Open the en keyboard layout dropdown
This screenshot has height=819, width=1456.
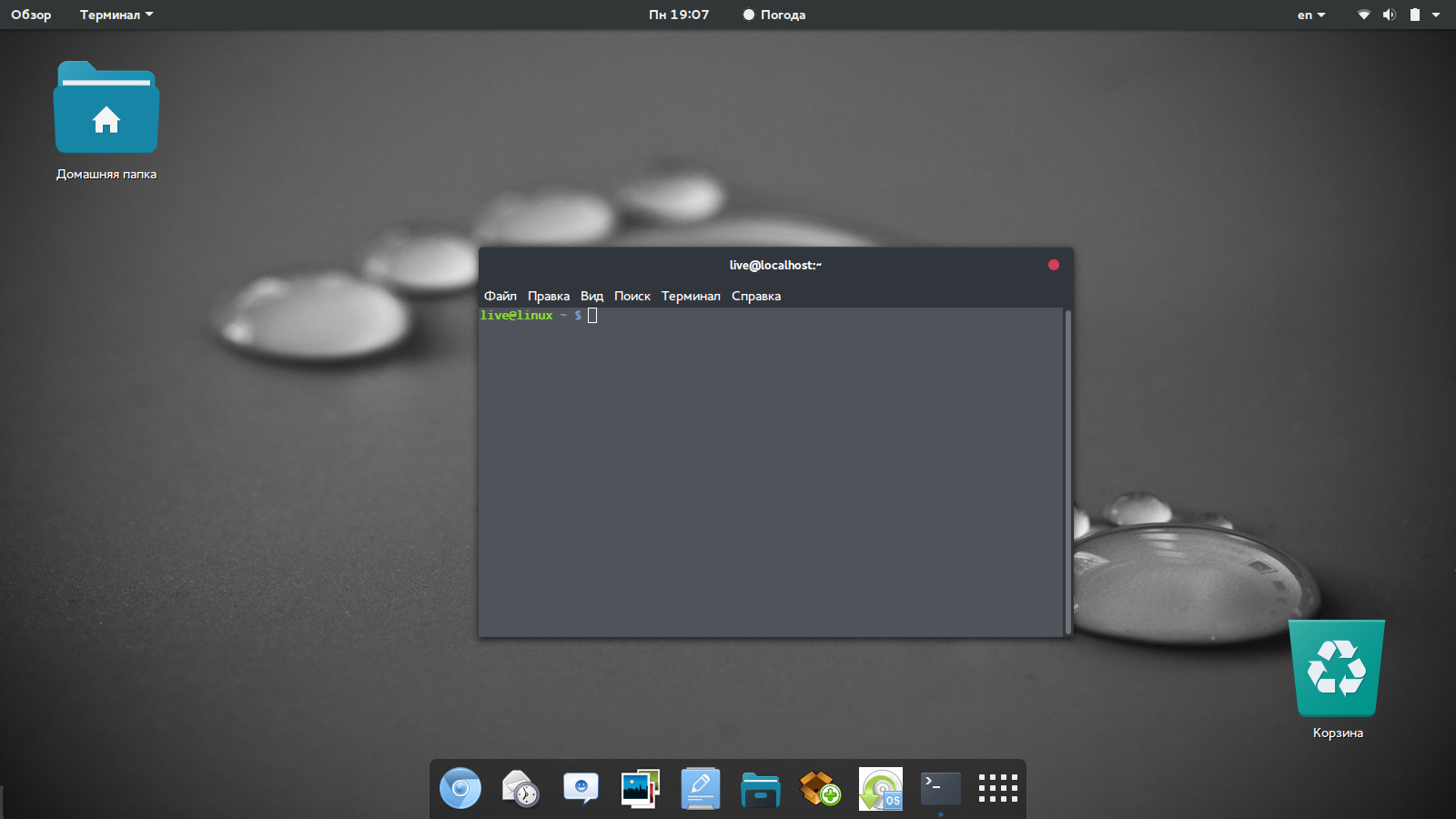tap(1310, 15)
